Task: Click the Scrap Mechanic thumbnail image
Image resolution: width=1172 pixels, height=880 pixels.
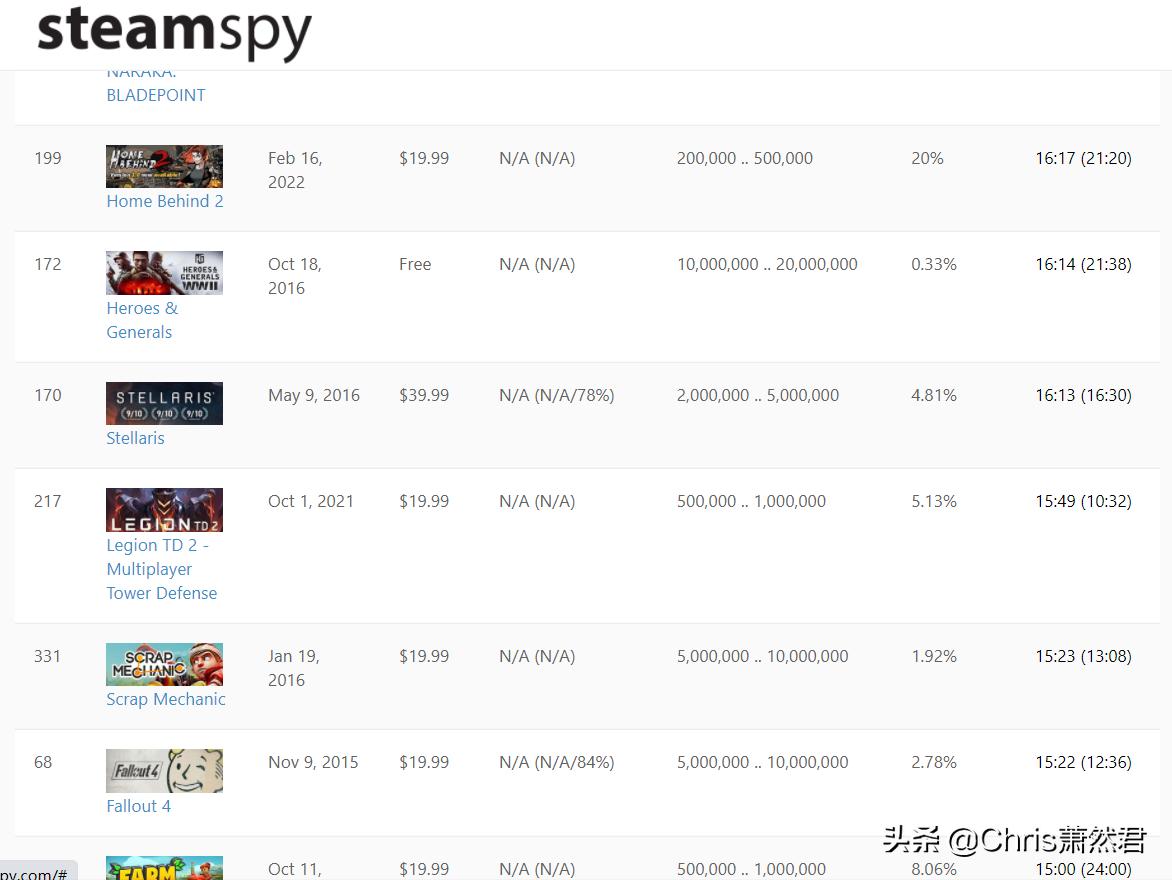Action: pyautogui.click(x=164, y=664)
